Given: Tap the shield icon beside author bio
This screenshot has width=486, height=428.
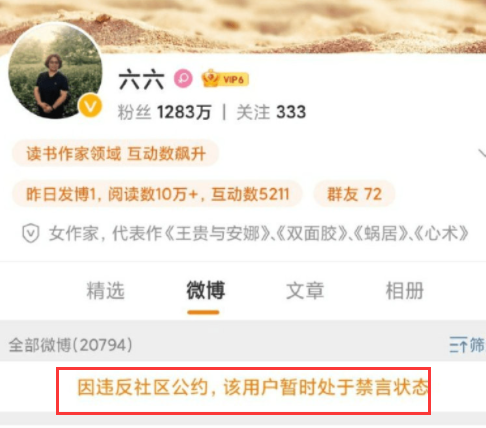Looking at the screenshot, I should 31,233.
